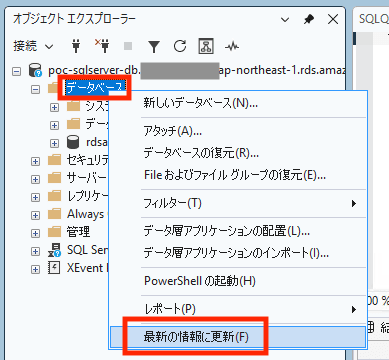Image resolution: width=389 pixels, height=360 pixels.
Task: Choose データ層アプリケーションの配置(L)...
Action: click(x=238, y=231)
